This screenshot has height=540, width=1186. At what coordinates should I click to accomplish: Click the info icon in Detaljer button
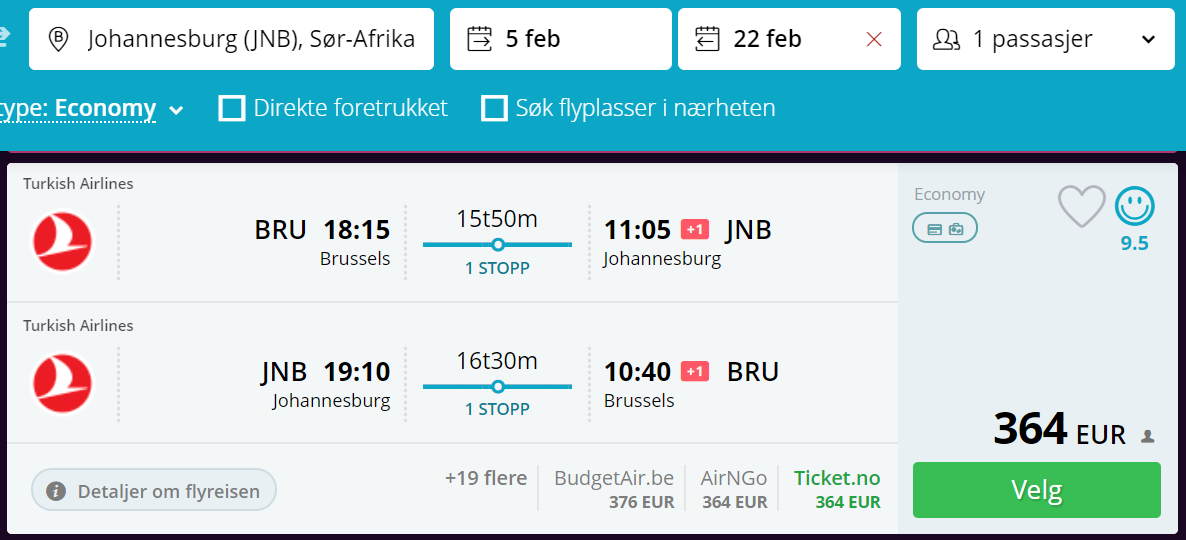click(x=56, y=492)
